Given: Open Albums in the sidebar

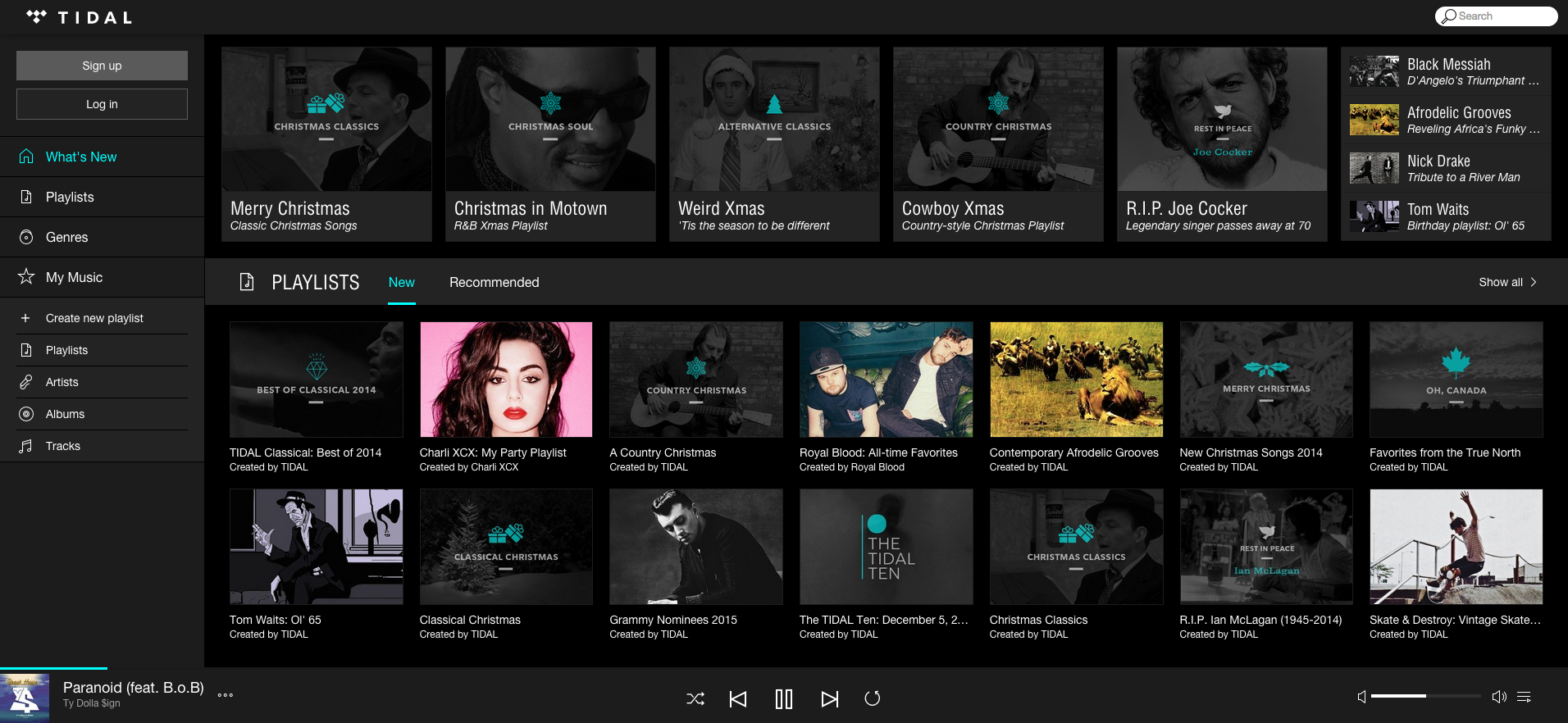Looking at the screenshot, I should [x=65, y=414].
